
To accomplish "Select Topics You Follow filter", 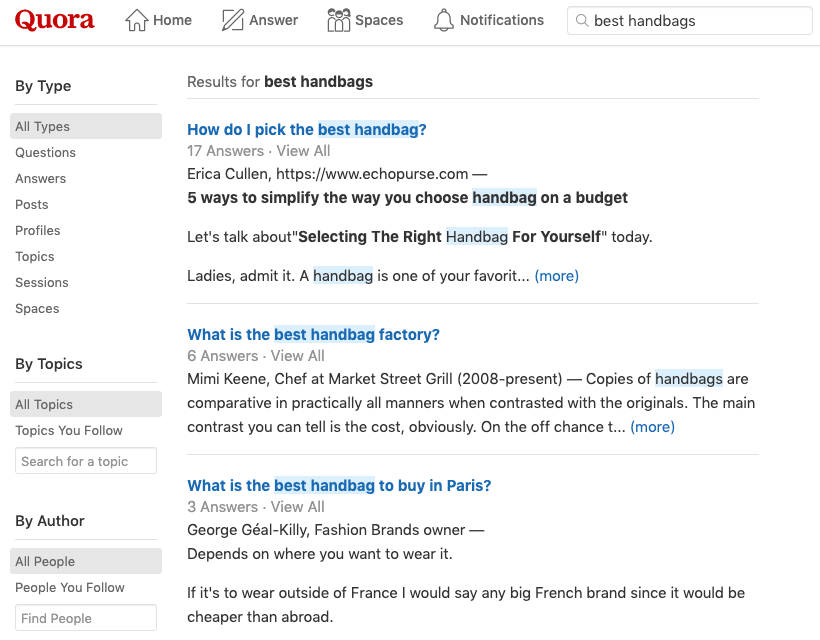I will pos(69,430).
